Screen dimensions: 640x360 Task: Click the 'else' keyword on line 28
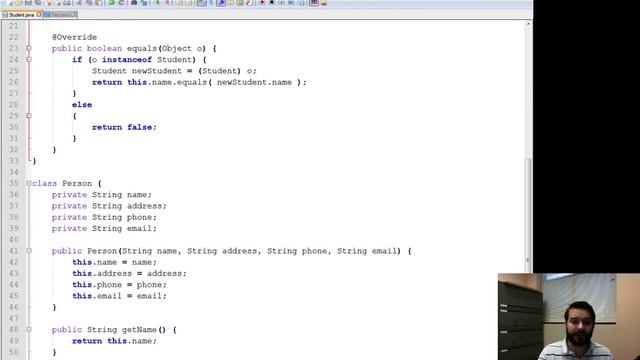(x=82, y=105)
